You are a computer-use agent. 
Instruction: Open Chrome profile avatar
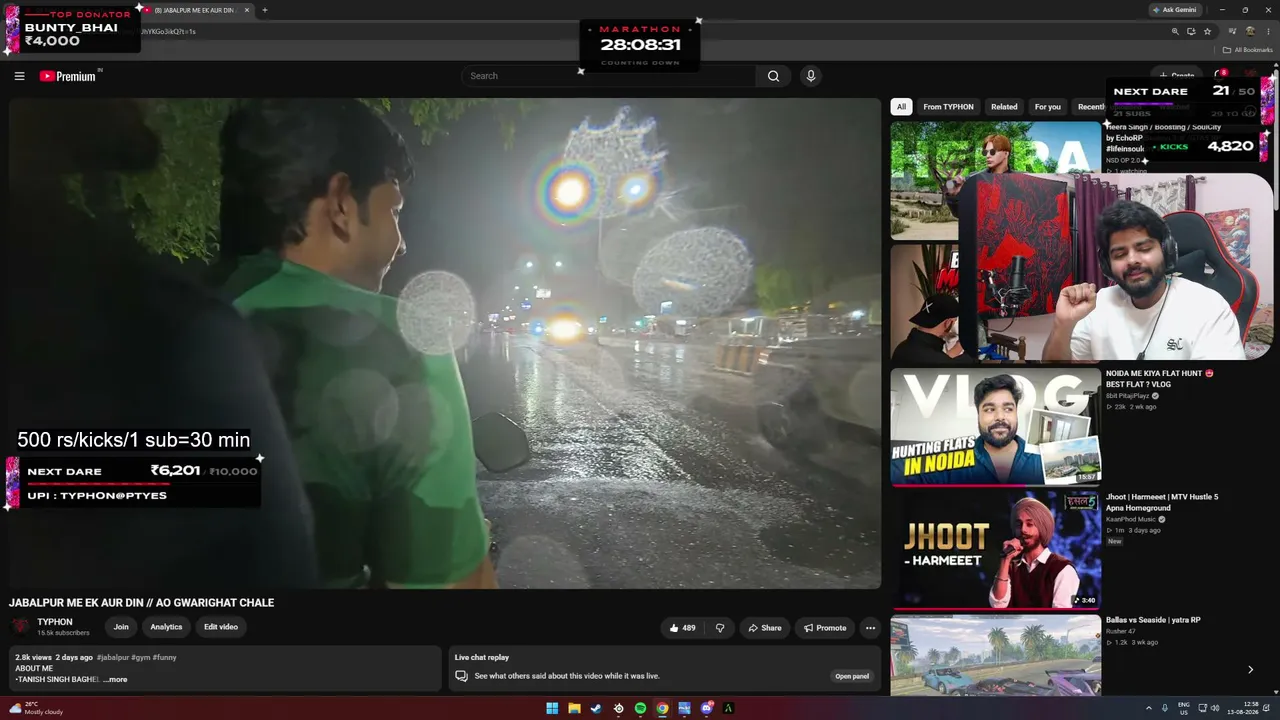pyautogui.click(x=1250, y=31)
